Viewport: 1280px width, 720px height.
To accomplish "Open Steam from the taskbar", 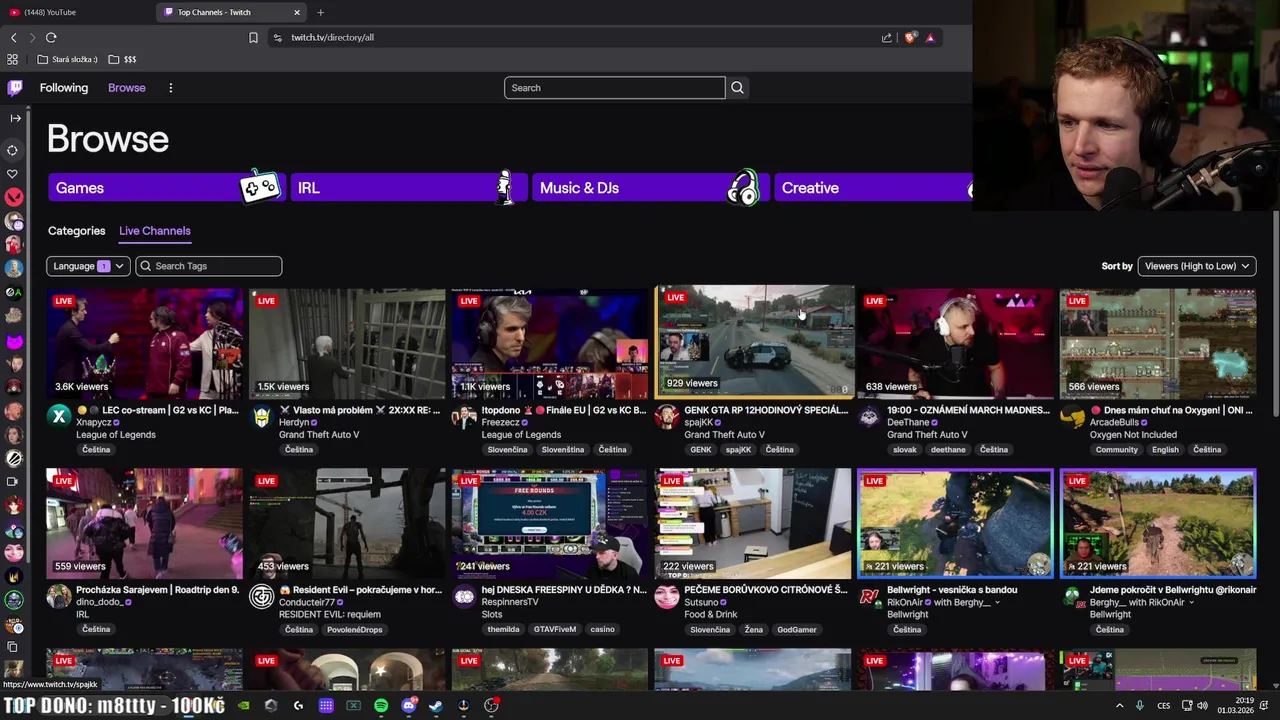I will 435,706.
